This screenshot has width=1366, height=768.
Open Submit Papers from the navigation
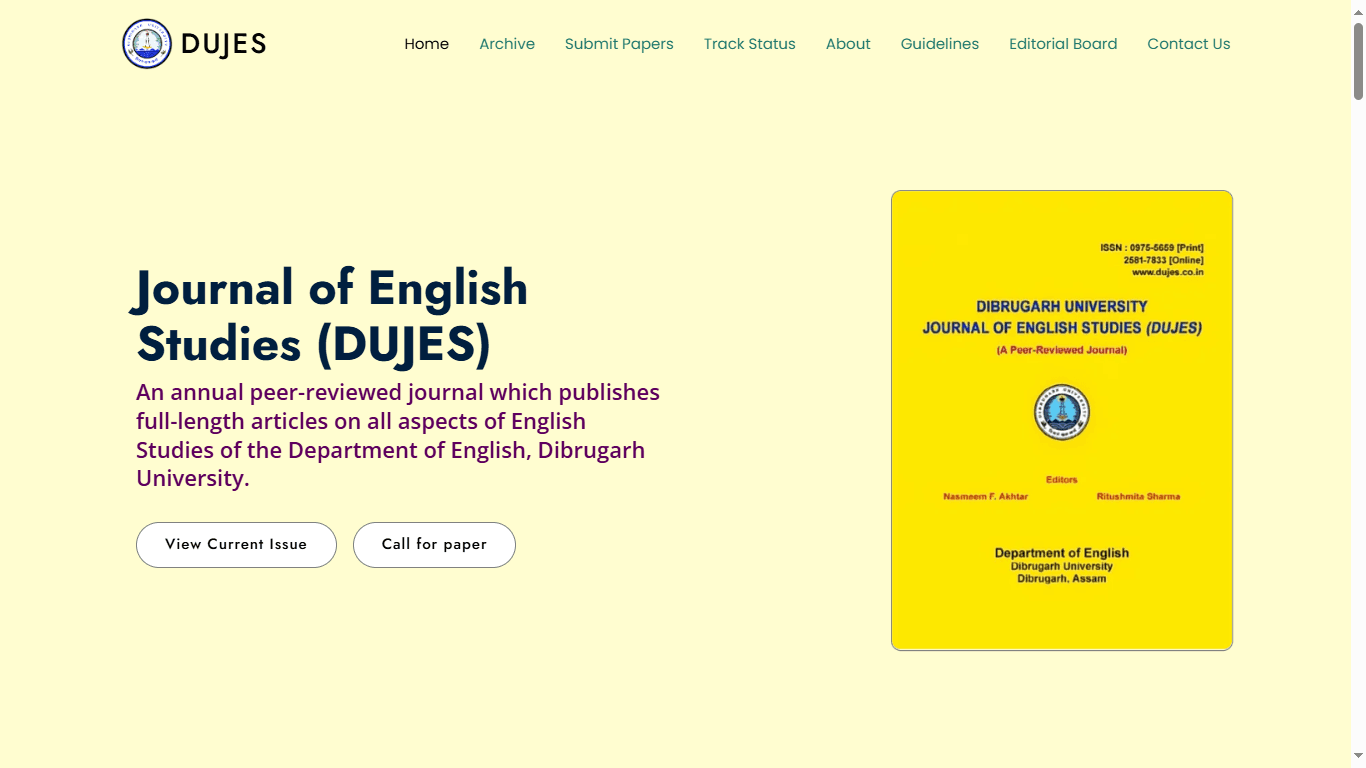[619, 44]
